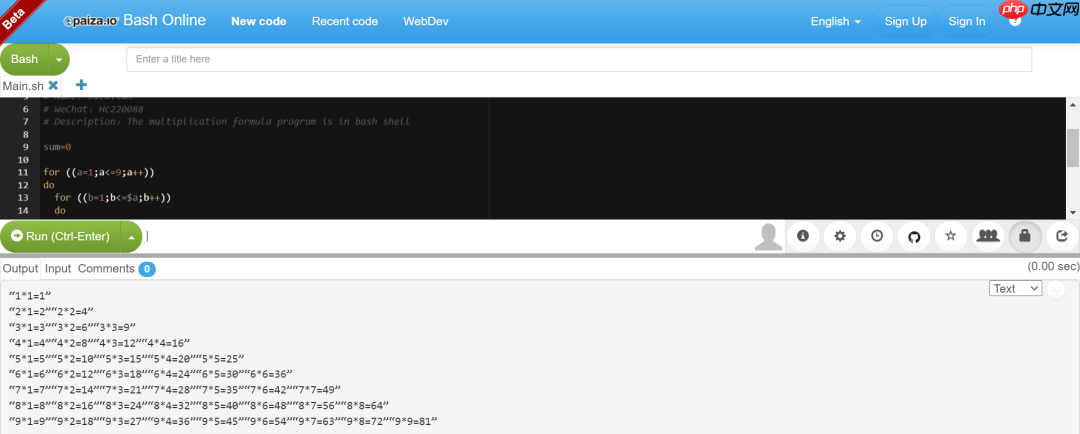Open the group collaborators icon
Image resolution: width=1080 pixels, height=434 pixels.
click(x=988, y=236)
